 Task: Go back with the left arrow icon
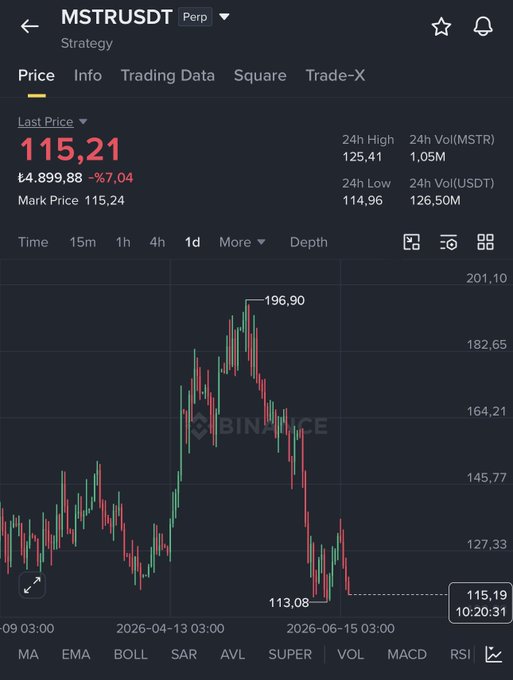coord(29,26)
